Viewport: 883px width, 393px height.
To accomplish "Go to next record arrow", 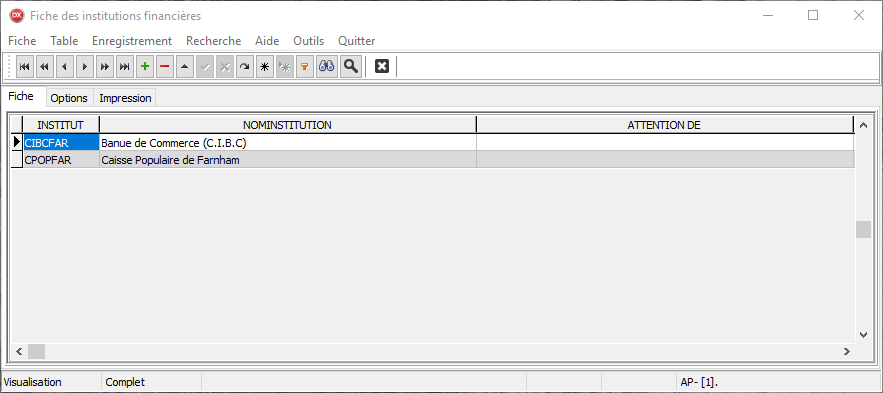I will (84, 67).
